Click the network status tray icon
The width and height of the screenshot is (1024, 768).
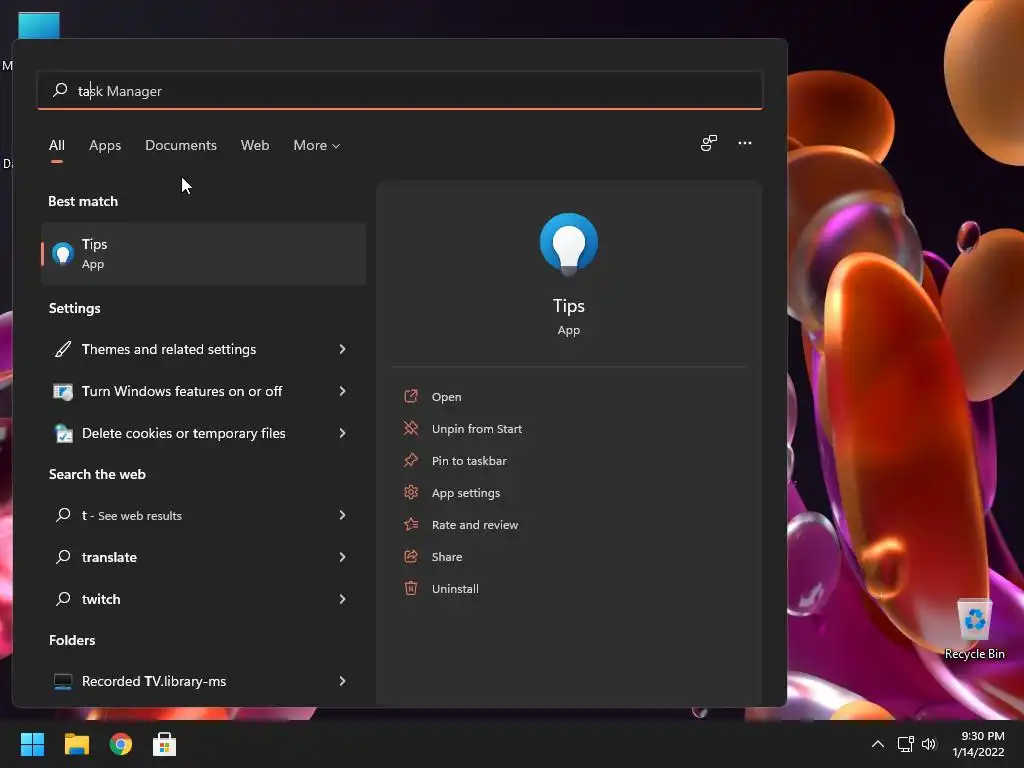tap(905, 744)
